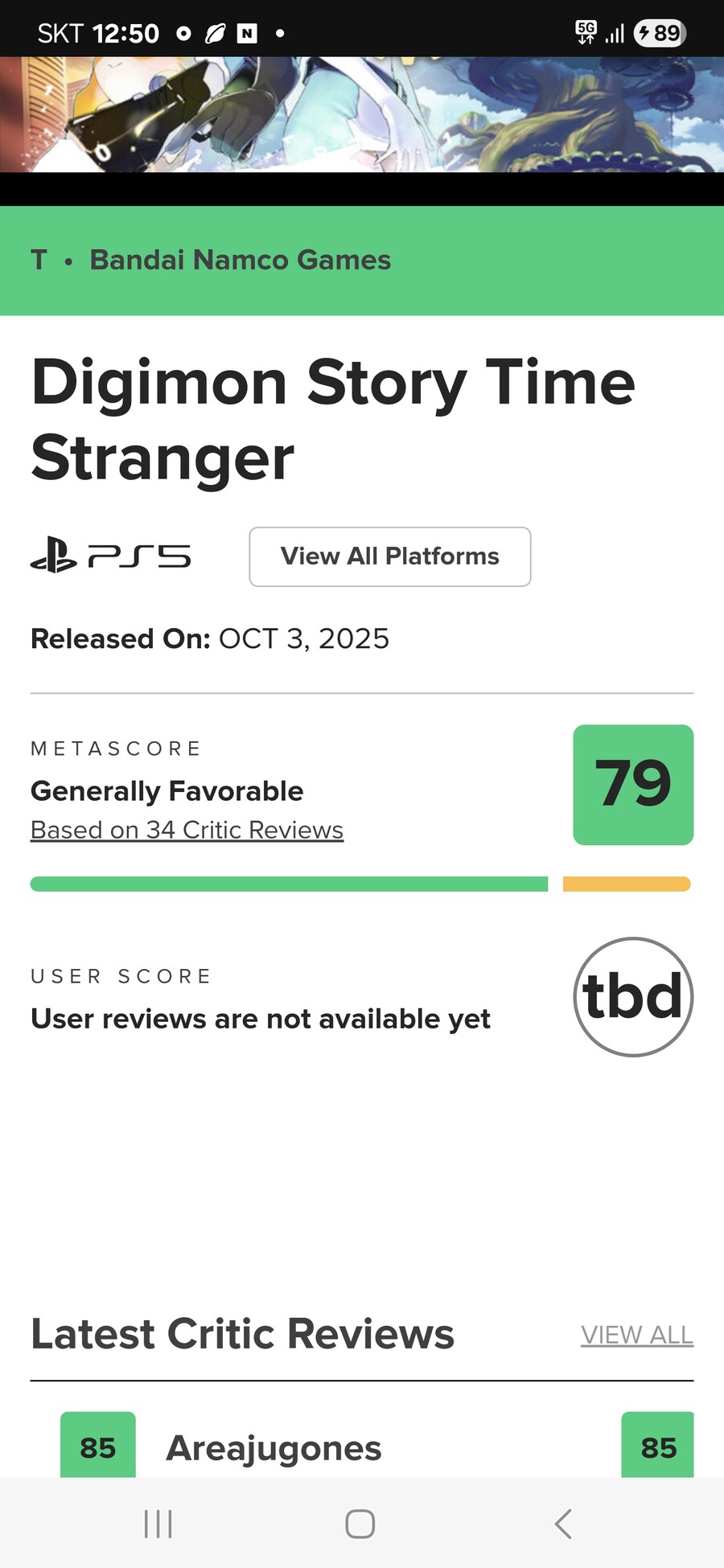Image resolution: width=724 pixels, height=1568 pixels.
Task: Tap the PS5 platform logo
Action: point(111,556)
